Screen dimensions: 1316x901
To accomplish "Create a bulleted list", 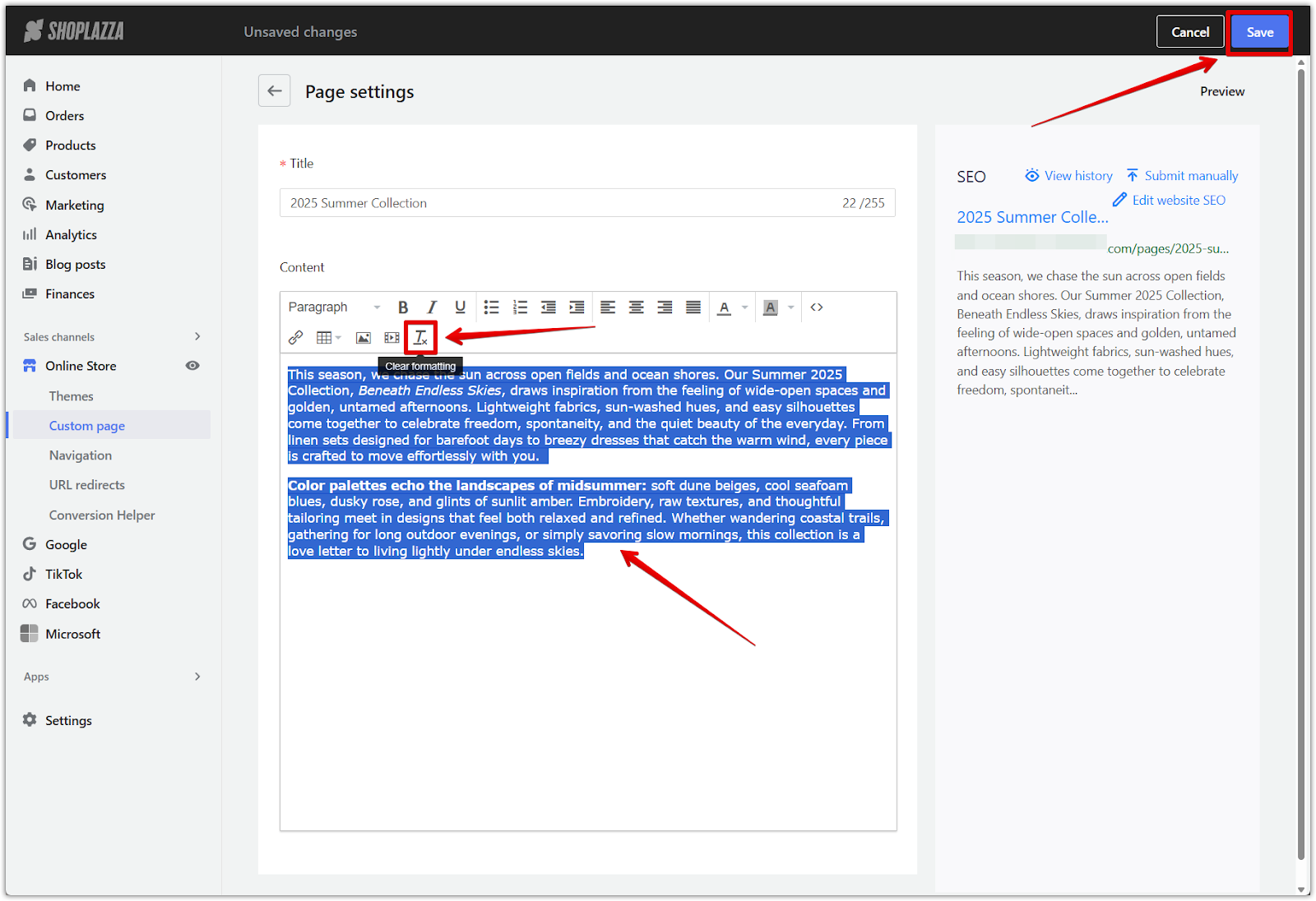I will (491, 307).
